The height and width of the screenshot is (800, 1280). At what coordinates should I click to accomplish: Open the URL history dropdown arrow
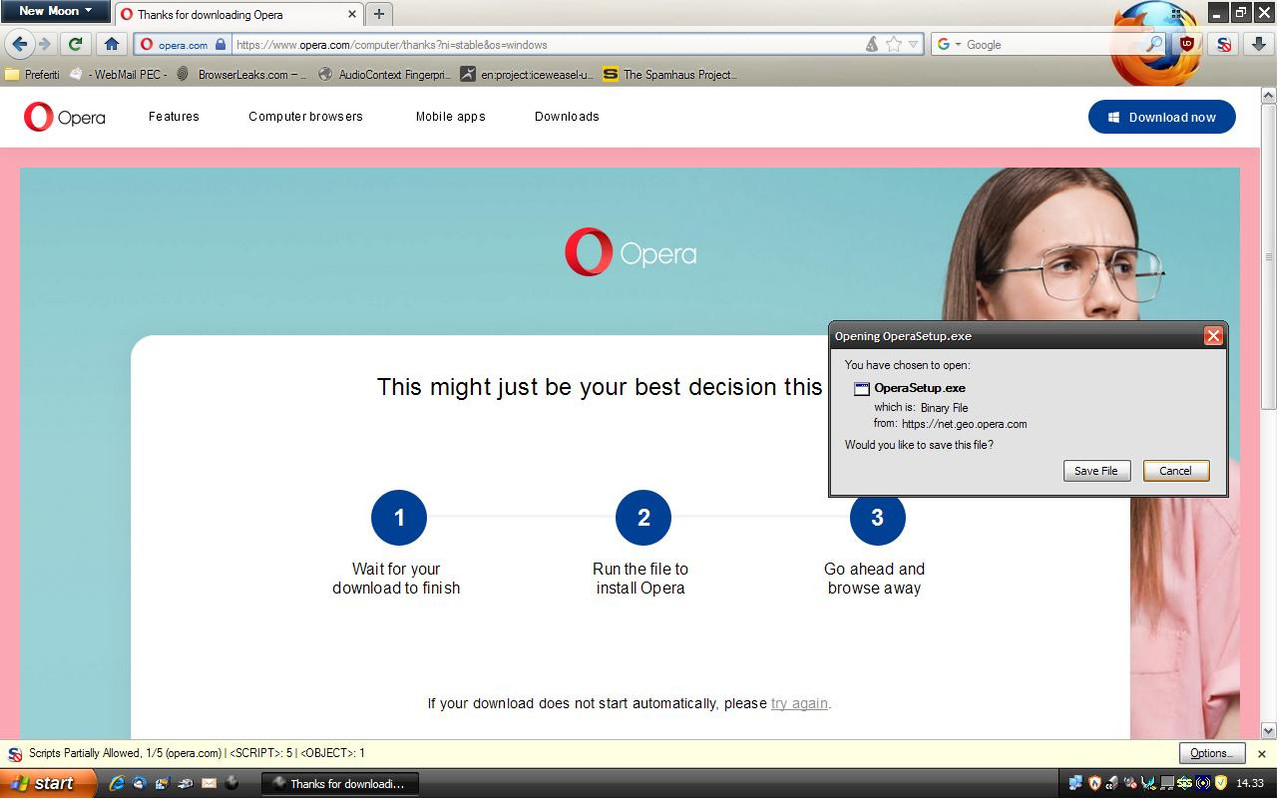[913, 45]
